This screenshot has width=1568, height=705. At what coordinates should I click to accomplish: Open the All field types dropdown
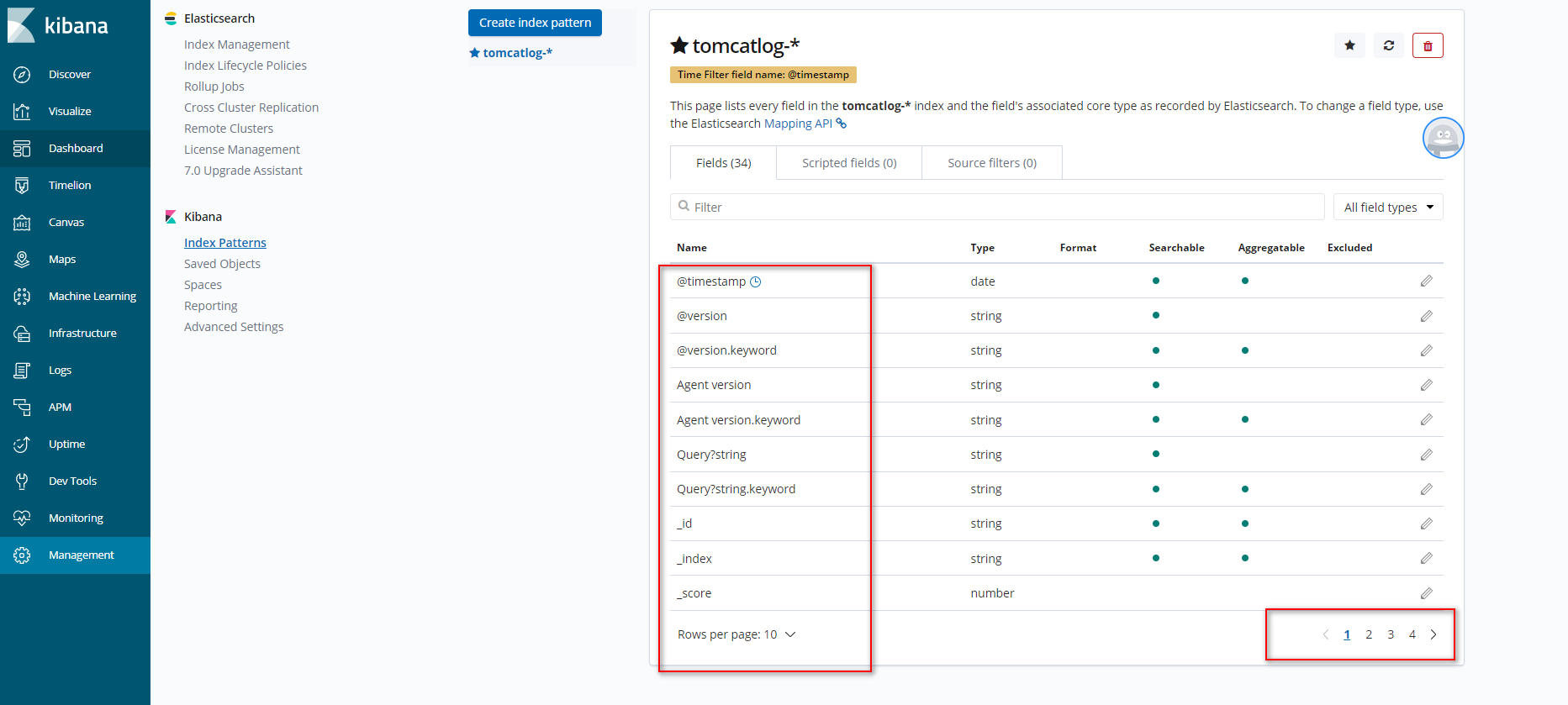point(1388,207)
